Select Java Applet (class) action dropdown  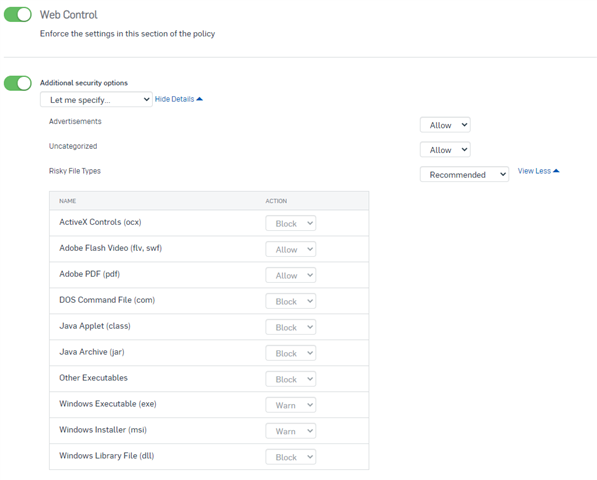coord(291,327)
